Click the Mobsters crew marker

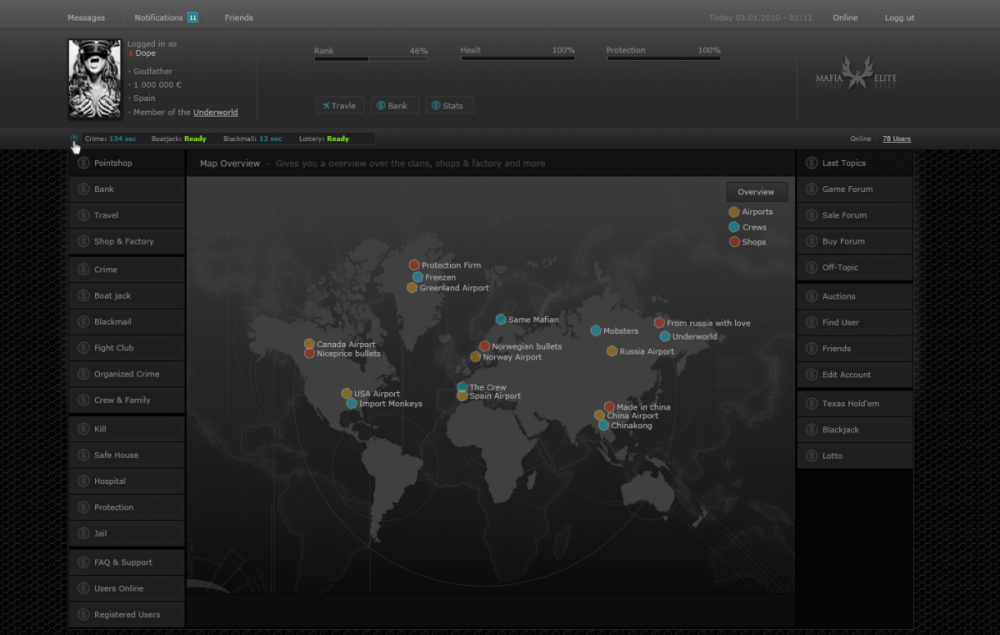596,331
